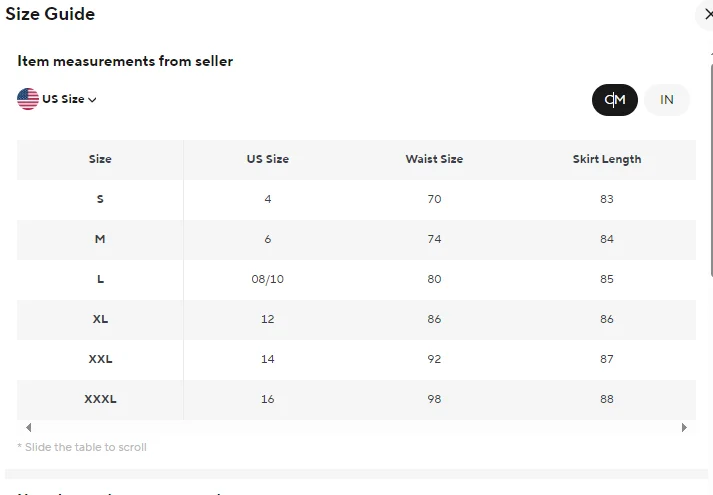Image resolution: width=713 pixels, height=495 pixels.
Task: Open the US Size region dropdown
Action: pyautogui.click(x=69, y=99)
